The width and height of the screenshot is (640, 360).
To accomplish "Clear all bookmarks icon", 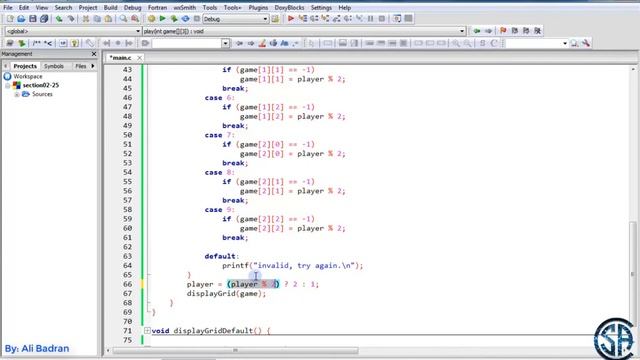I will [538, 31].
